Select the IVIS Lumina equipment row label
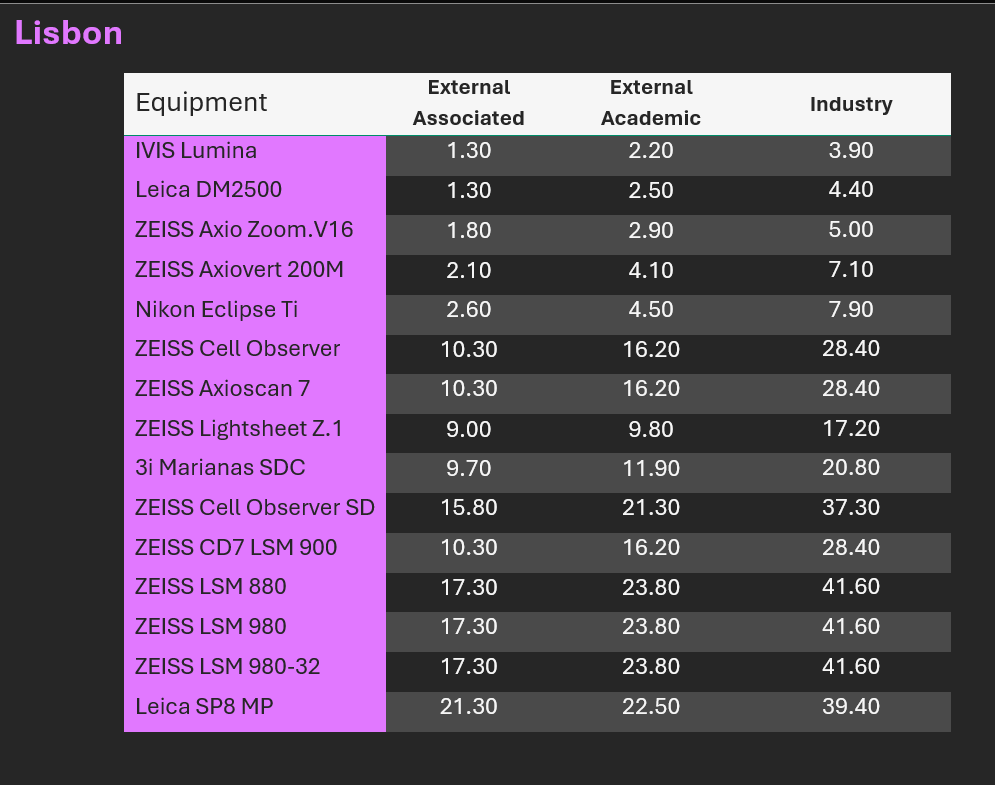 pyautogui.click(x=196, y=151)
